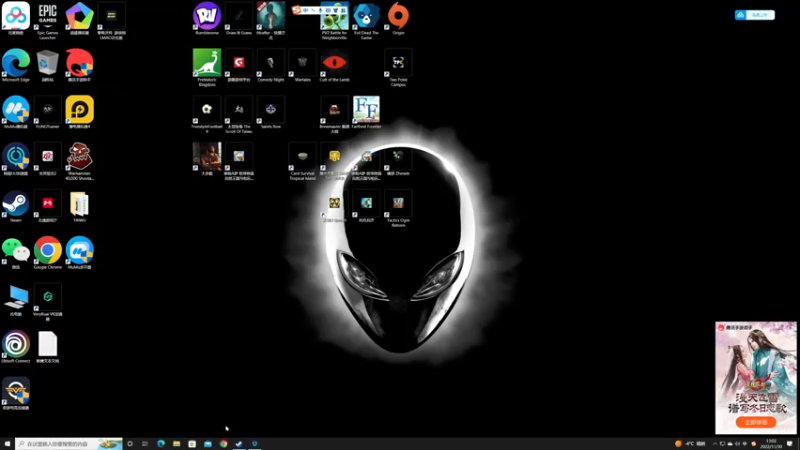Click the Sogou input method toolbar logo

[296, 10]
